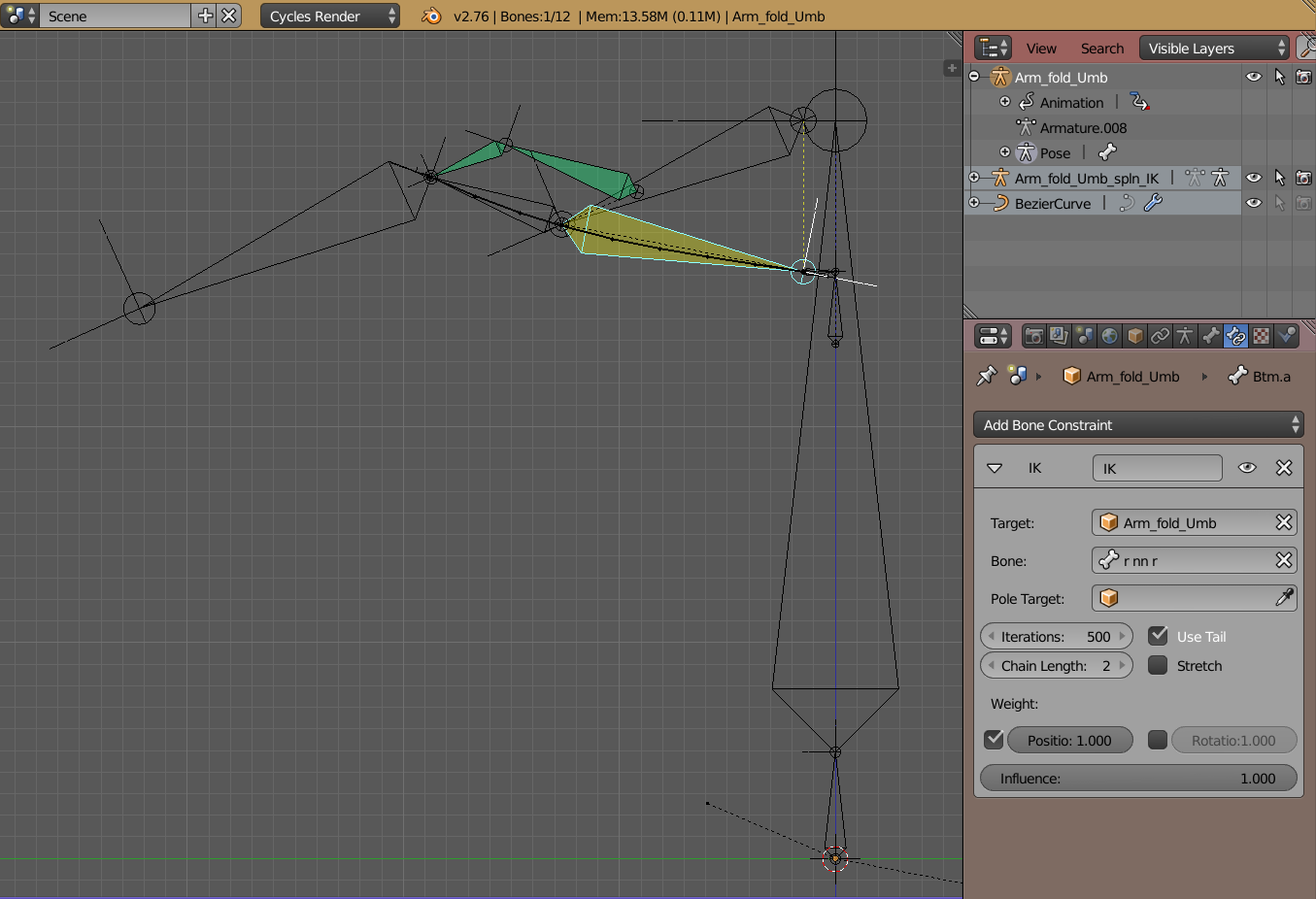Click the pin icon in properties breadcrumb
Viewport: 1316px width, 899px height.
(987, 376)
